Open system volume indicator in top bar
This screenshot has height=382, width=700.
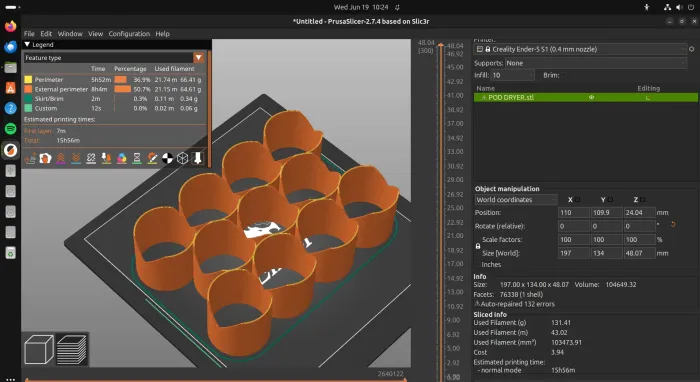[x=679, y=7]
